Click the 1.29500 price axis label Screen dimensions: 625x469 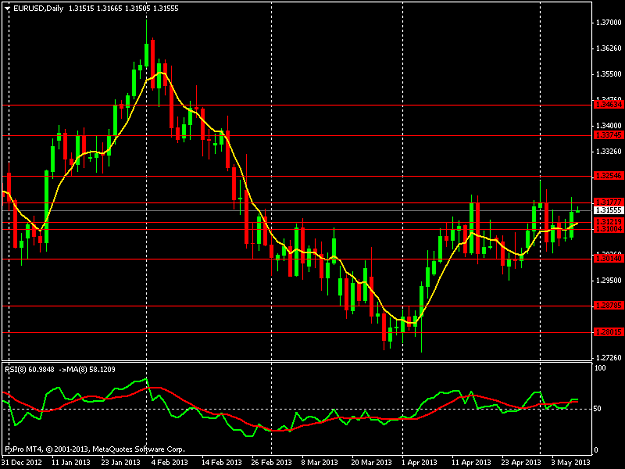[x=608, y=281]
